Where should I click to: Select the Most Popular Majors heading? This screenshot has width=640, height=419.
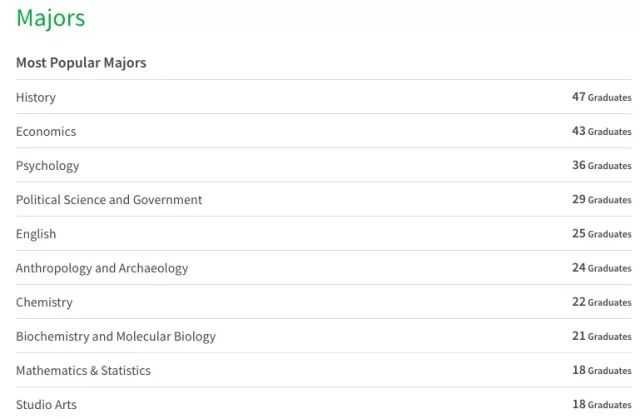pyautogui.click(x=81, y=63)
